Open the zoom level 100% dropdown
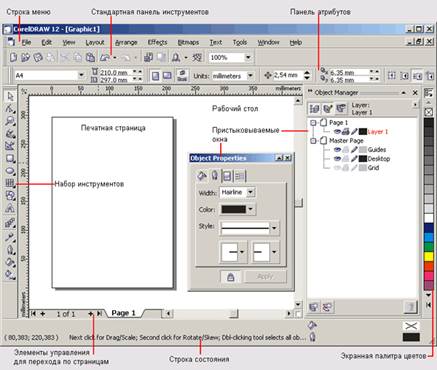Screen dimensions: 437x370 pyautogui.click(x=248, y=58)
